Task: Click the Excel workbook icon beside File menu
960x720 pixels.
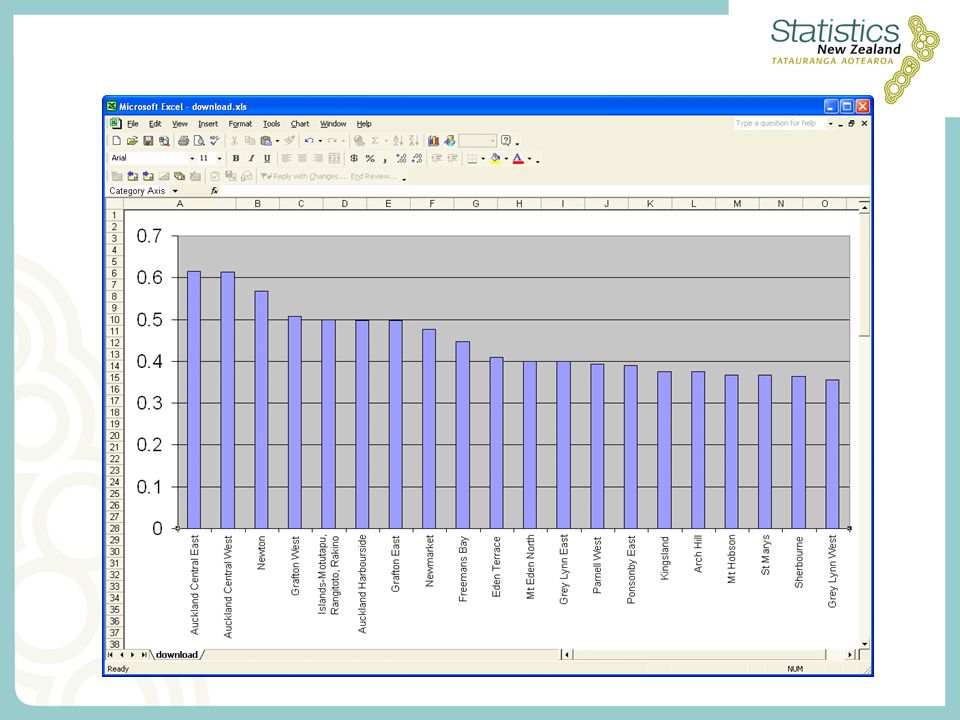Action: pos(116,124)
